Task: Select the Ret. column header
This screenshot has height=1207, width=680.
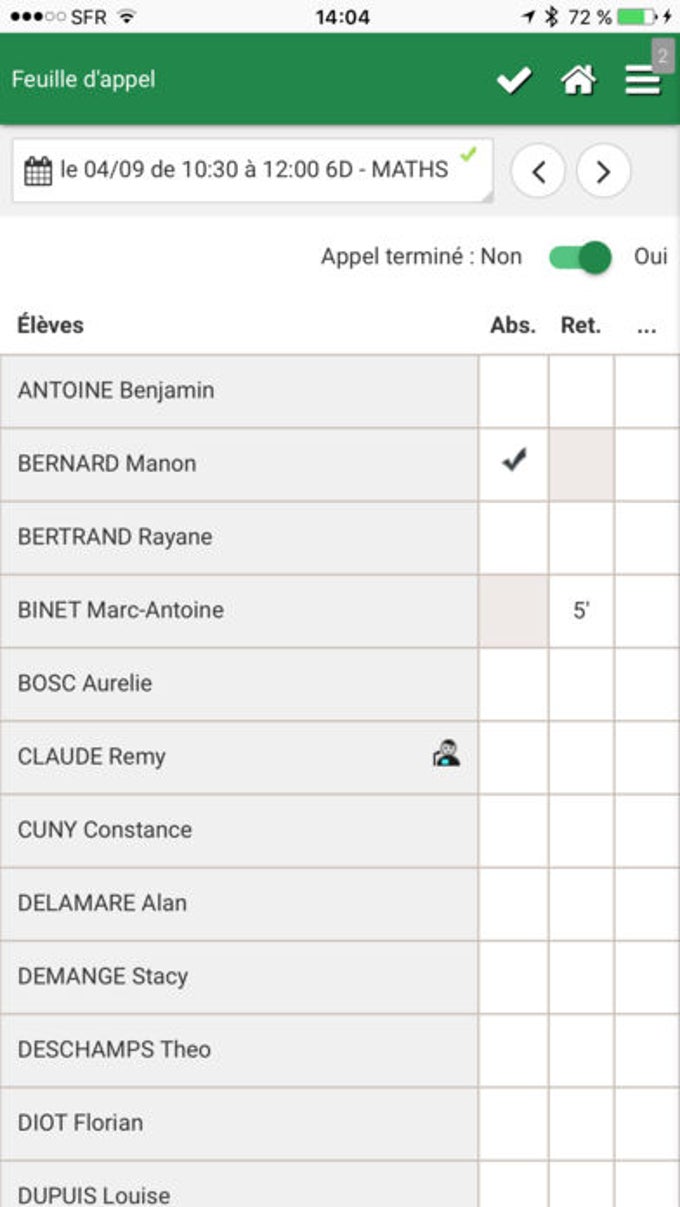Action: tap(581, 325)
